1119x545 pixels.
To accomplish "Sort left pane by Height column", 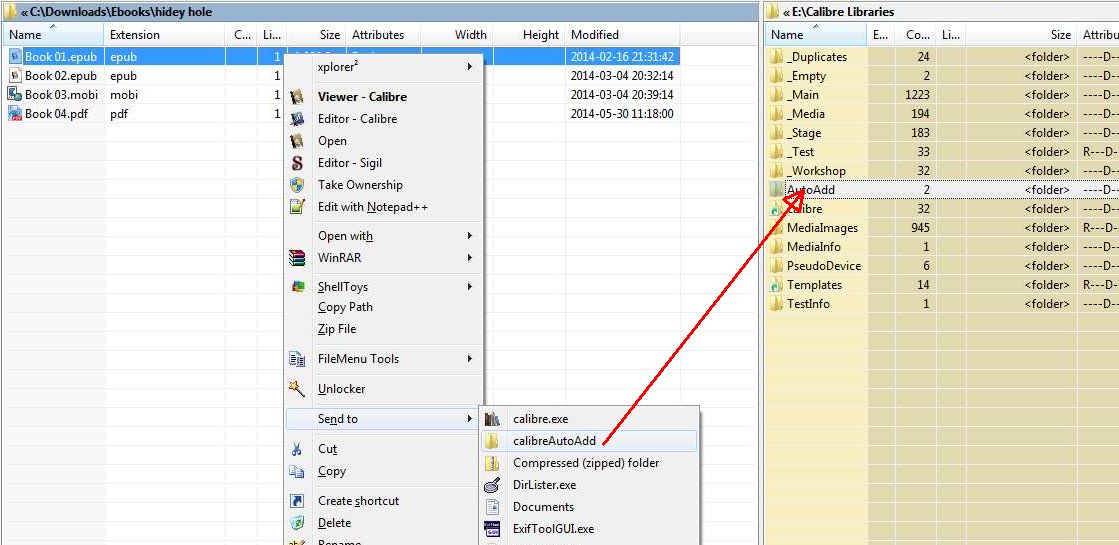I will [528, 34].
